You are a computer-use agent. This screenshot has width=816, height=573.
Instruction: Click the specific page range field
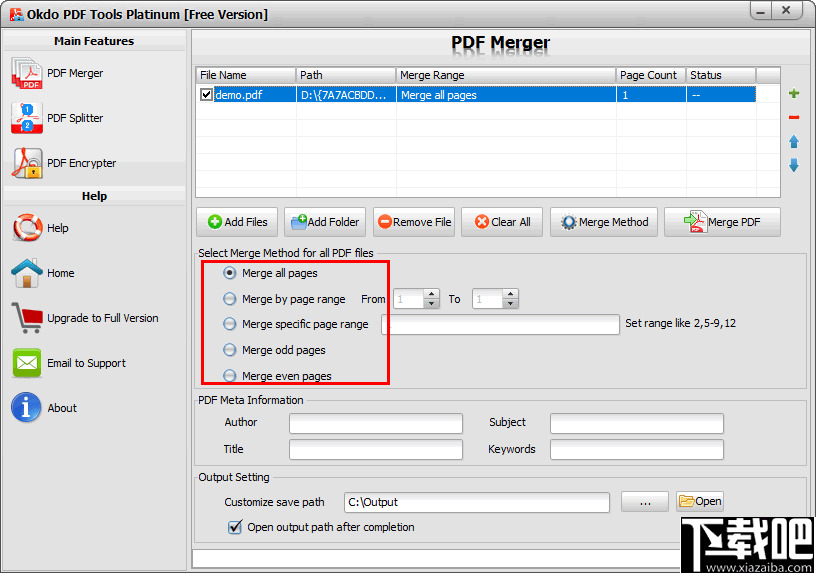501,324
